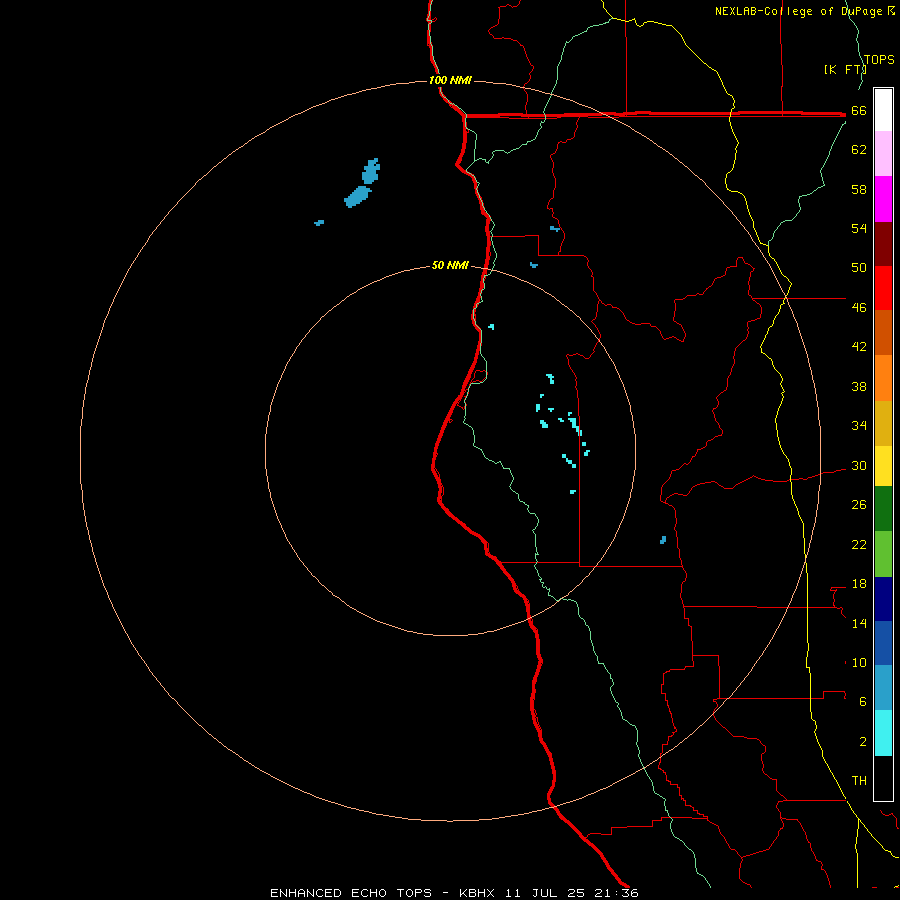Pick the medium blue legend swatch
The image size is (900, 900).
point(883,643)
